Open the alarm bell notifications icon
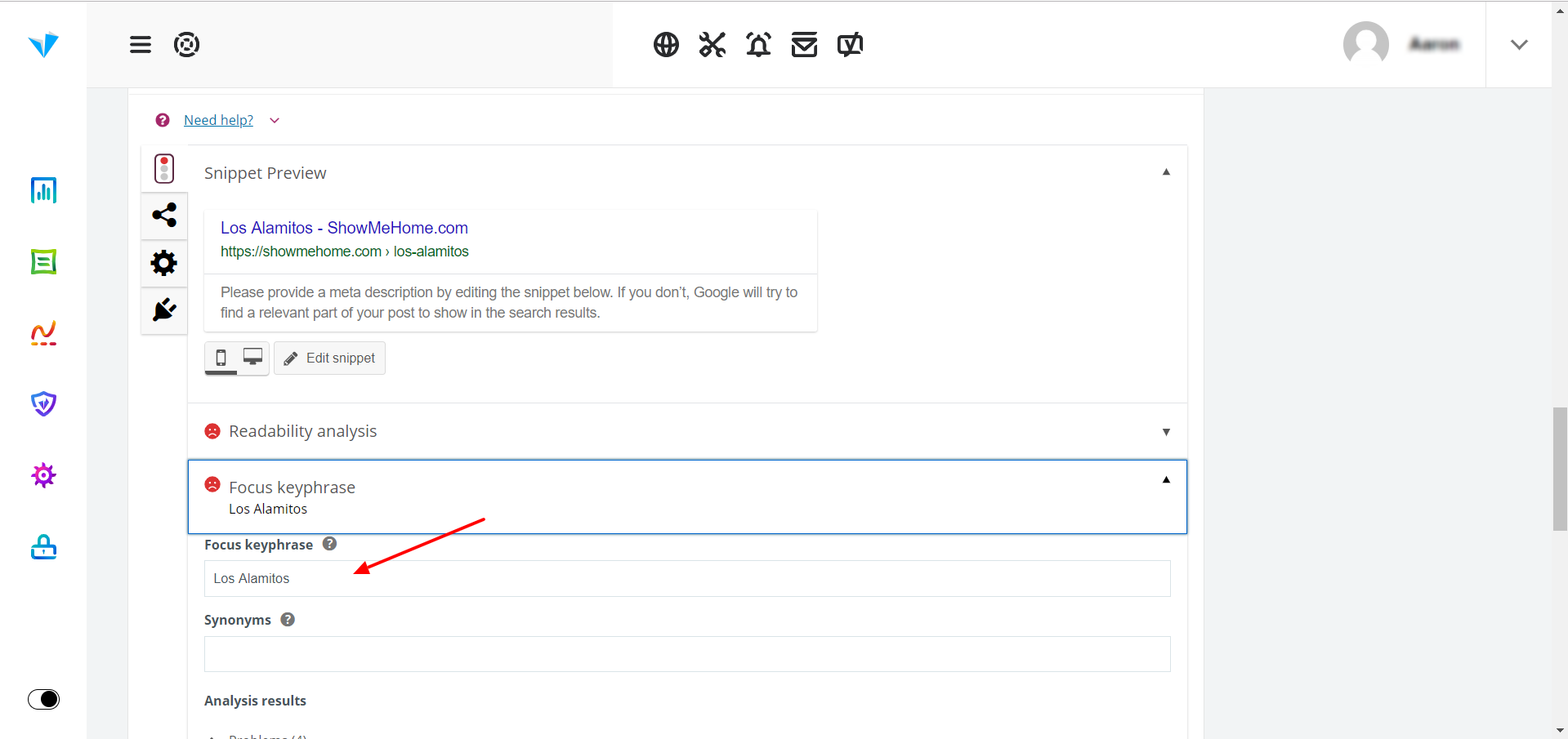Viewport: 1568px width, 739px height. tap(758, 44)
